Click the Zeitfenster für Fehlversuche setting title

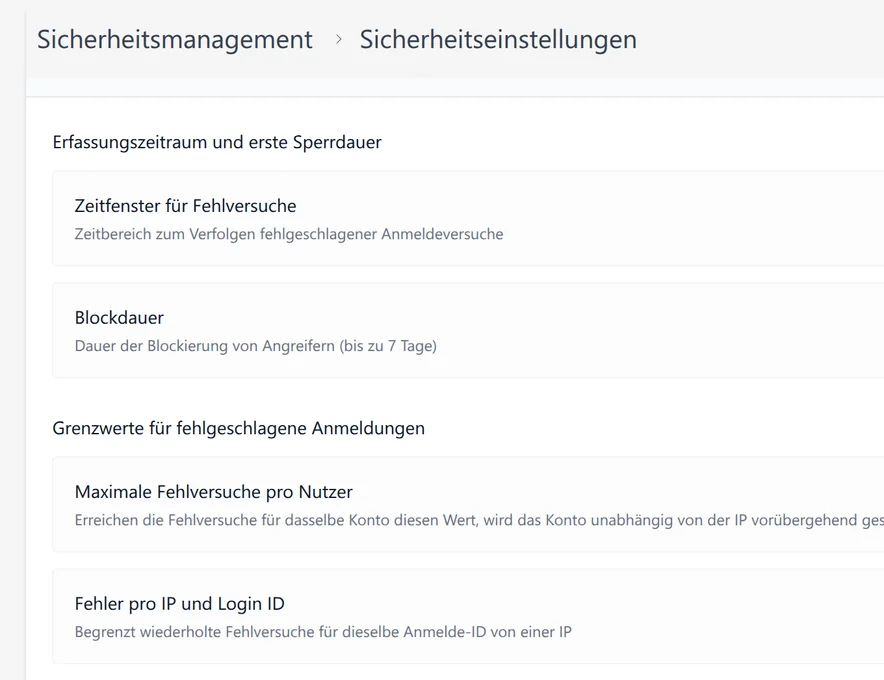pos(185,206)
